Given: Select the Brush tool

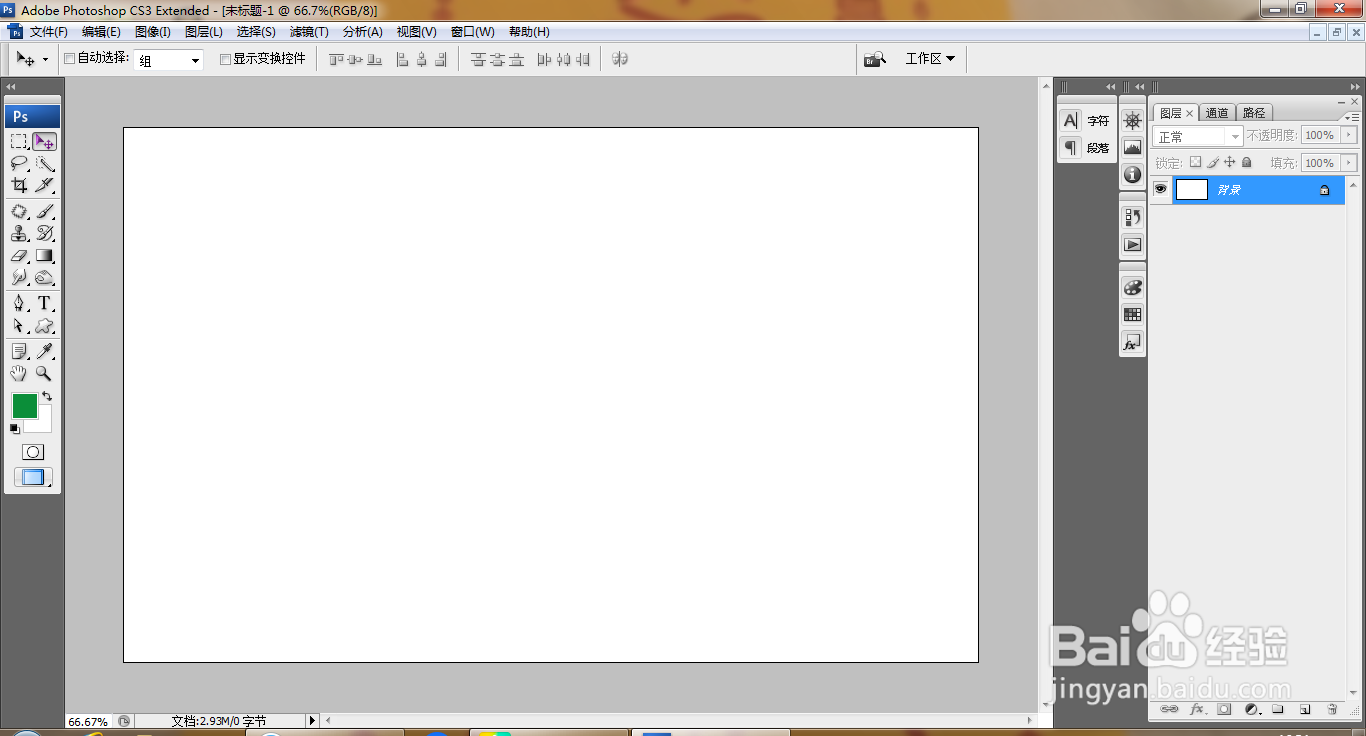Looking at the screenshot, I should point(45,211).
